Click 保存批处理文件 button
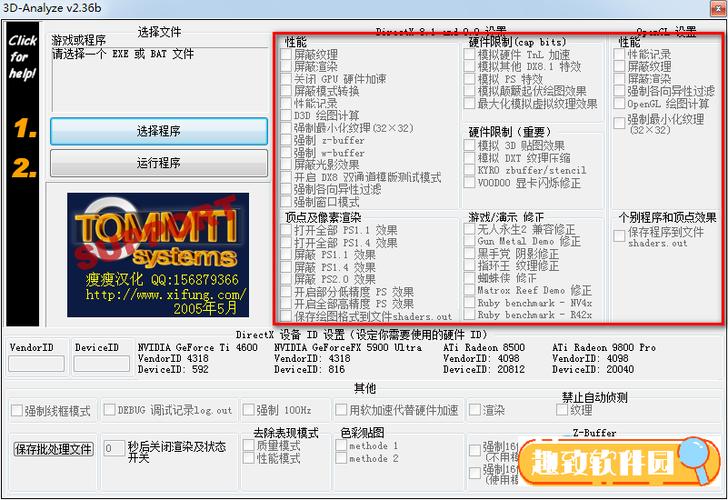Screen dimensions: 728x500 [53, 449]
